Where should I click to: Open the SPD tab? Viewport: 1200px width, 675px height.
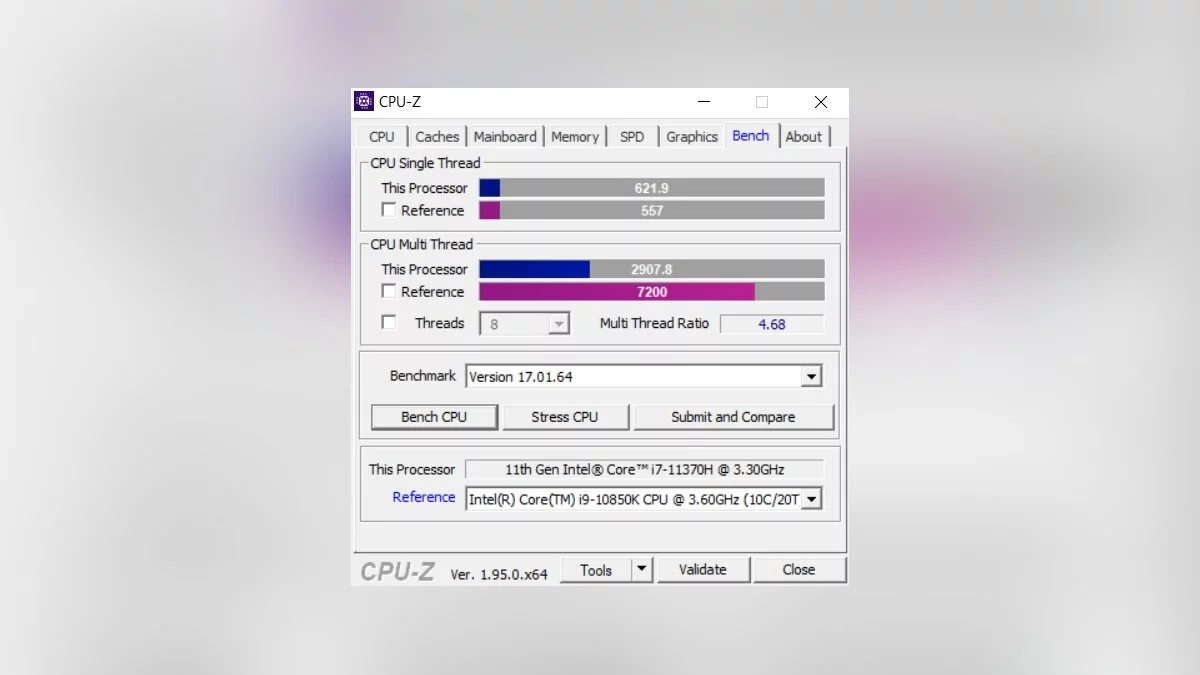pos(632,137)
